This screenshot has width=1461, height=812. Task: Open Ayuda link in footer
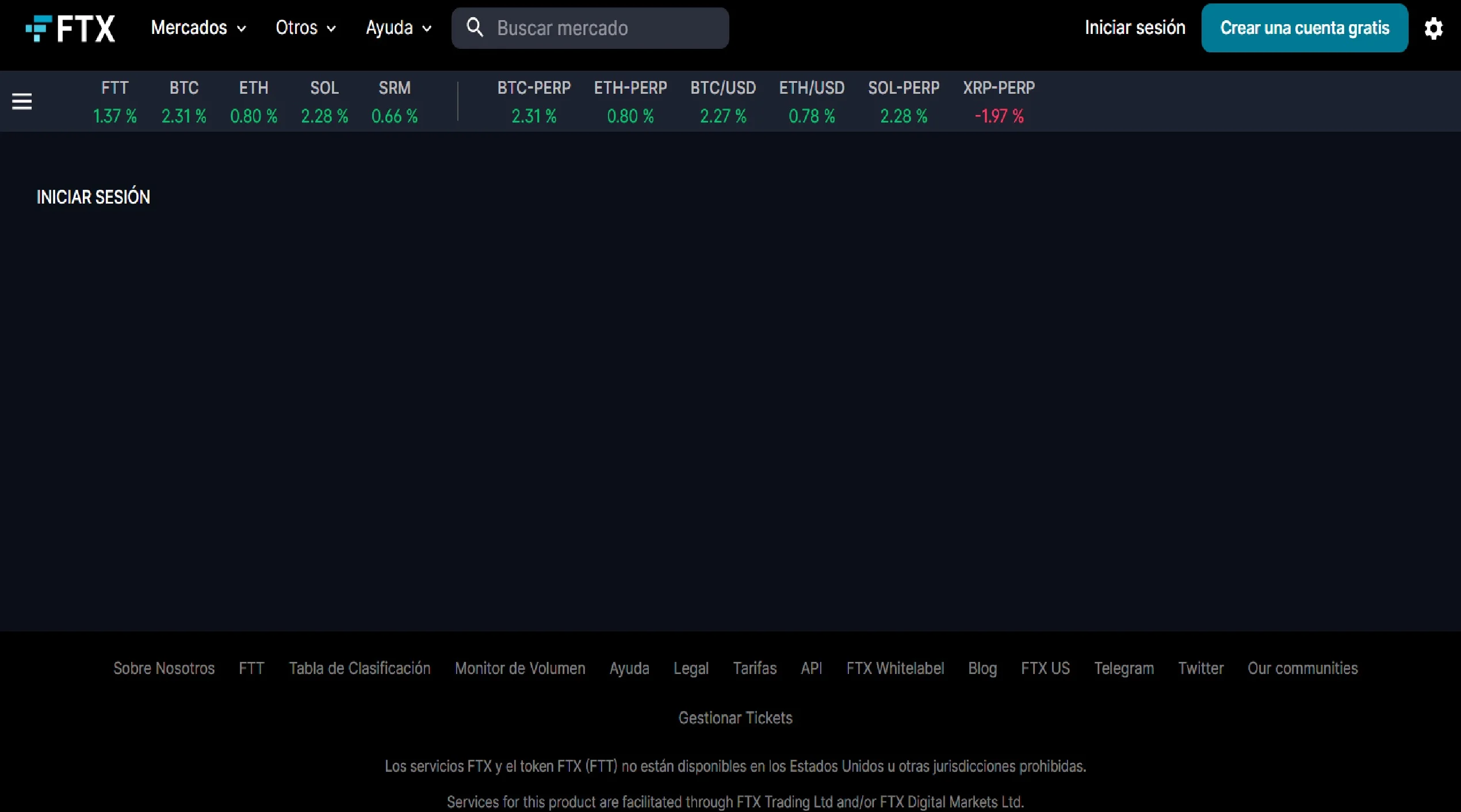(x=629, y=669)
